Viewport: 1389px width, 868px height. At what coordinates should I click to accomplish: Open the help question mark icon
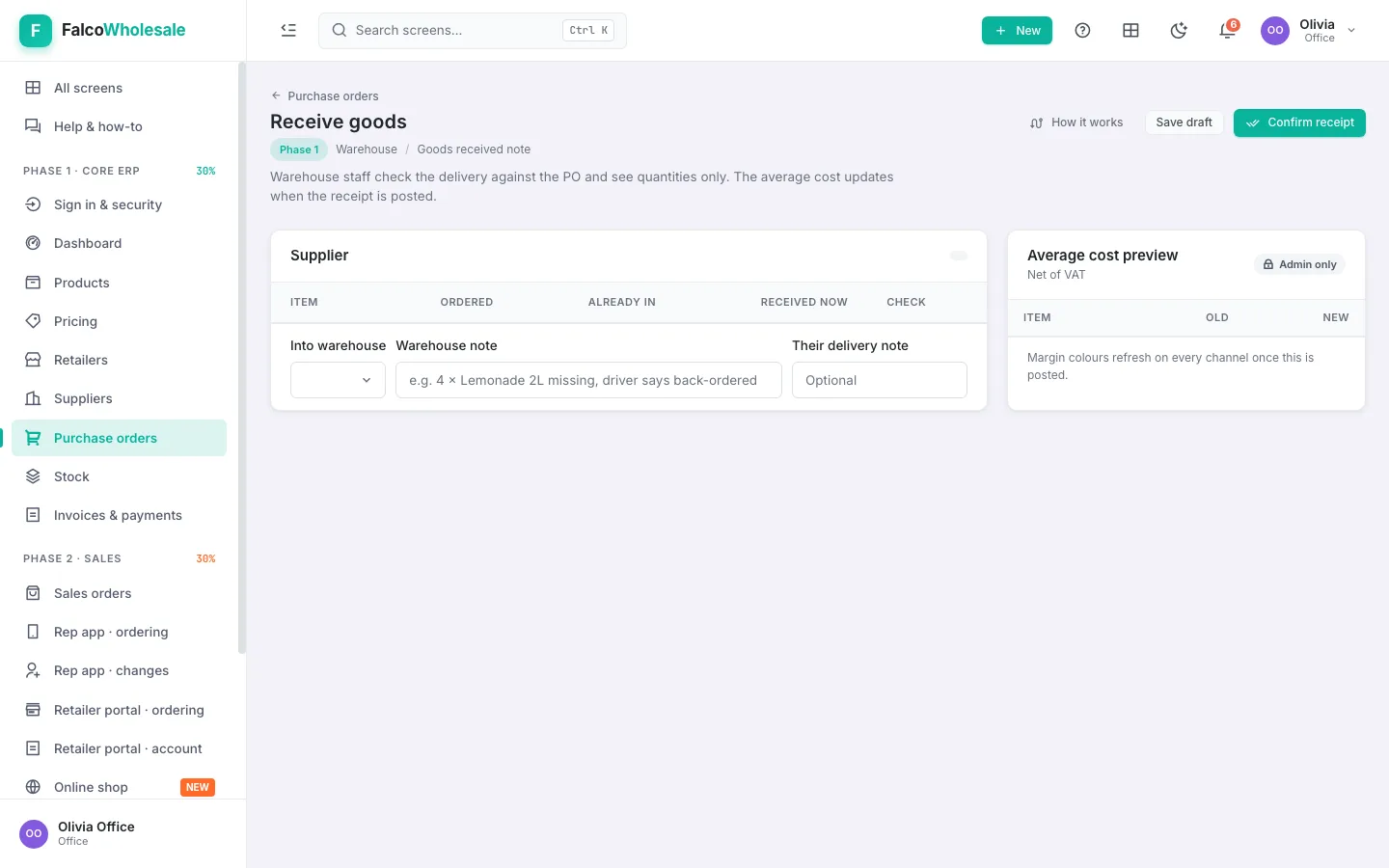click(x=1082, y=30)
